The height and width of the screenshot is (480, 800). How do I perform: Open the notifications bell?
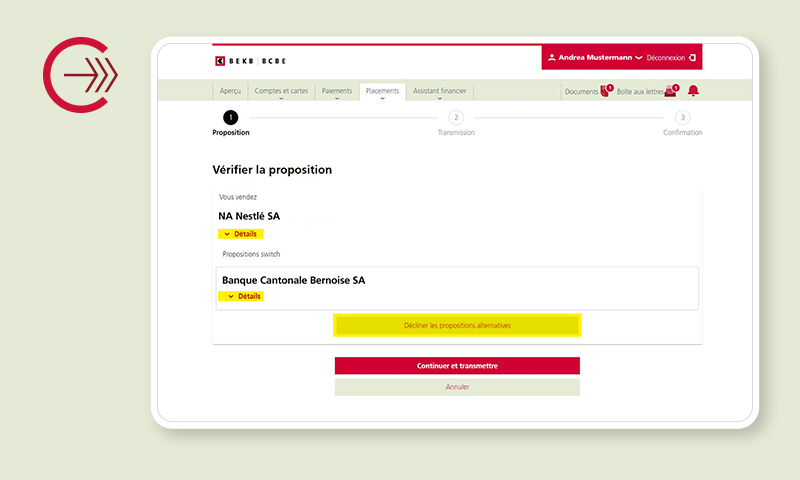click(693, 91)
